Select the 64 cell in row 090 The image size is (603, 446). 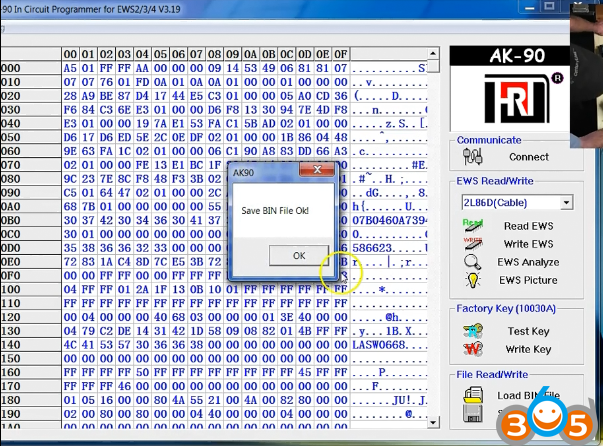[106, 193]
